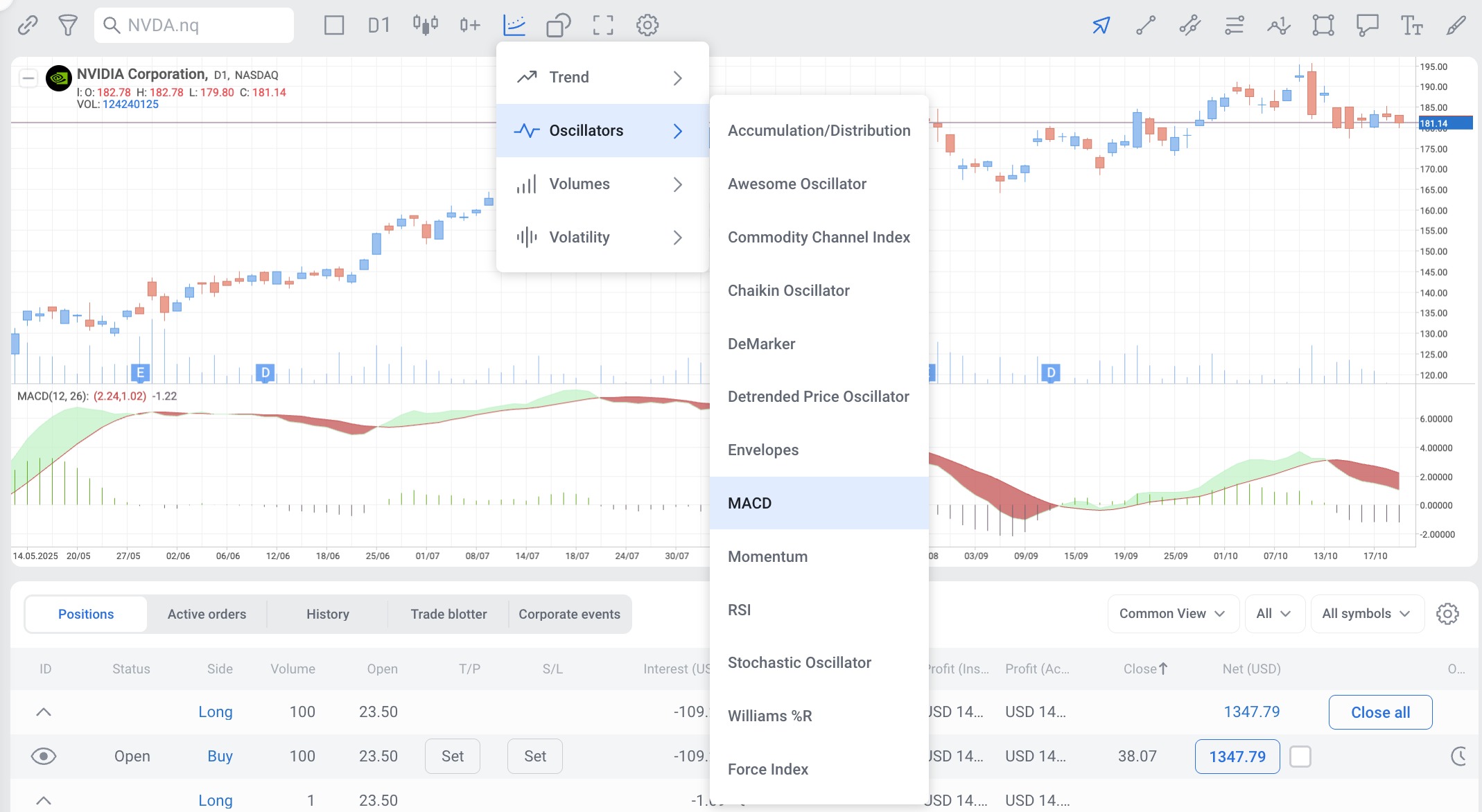Select the candlestick chart type icon
This screenshot has height=812, width=1482.
(425, 26)
